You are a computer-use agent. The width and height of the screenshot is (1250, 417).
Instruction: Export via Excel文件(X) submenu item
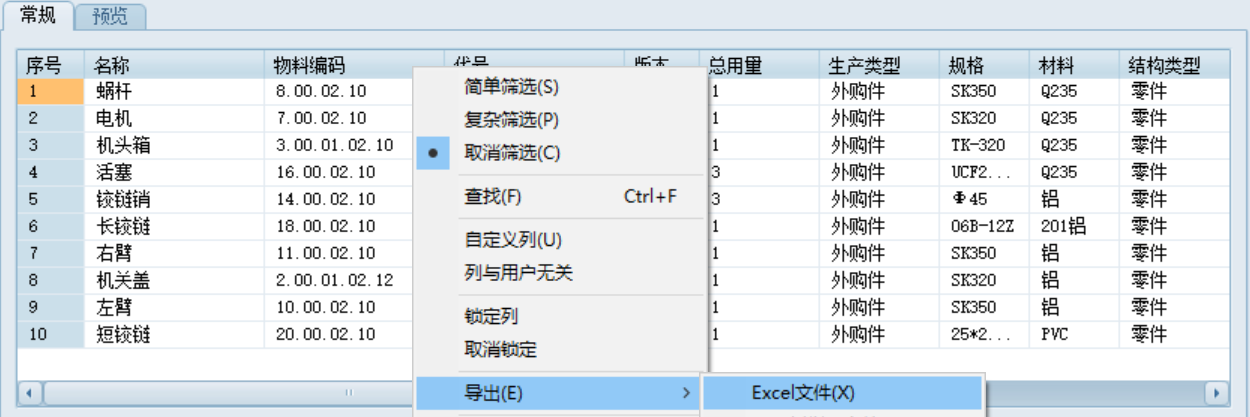[x=803, y=393]
